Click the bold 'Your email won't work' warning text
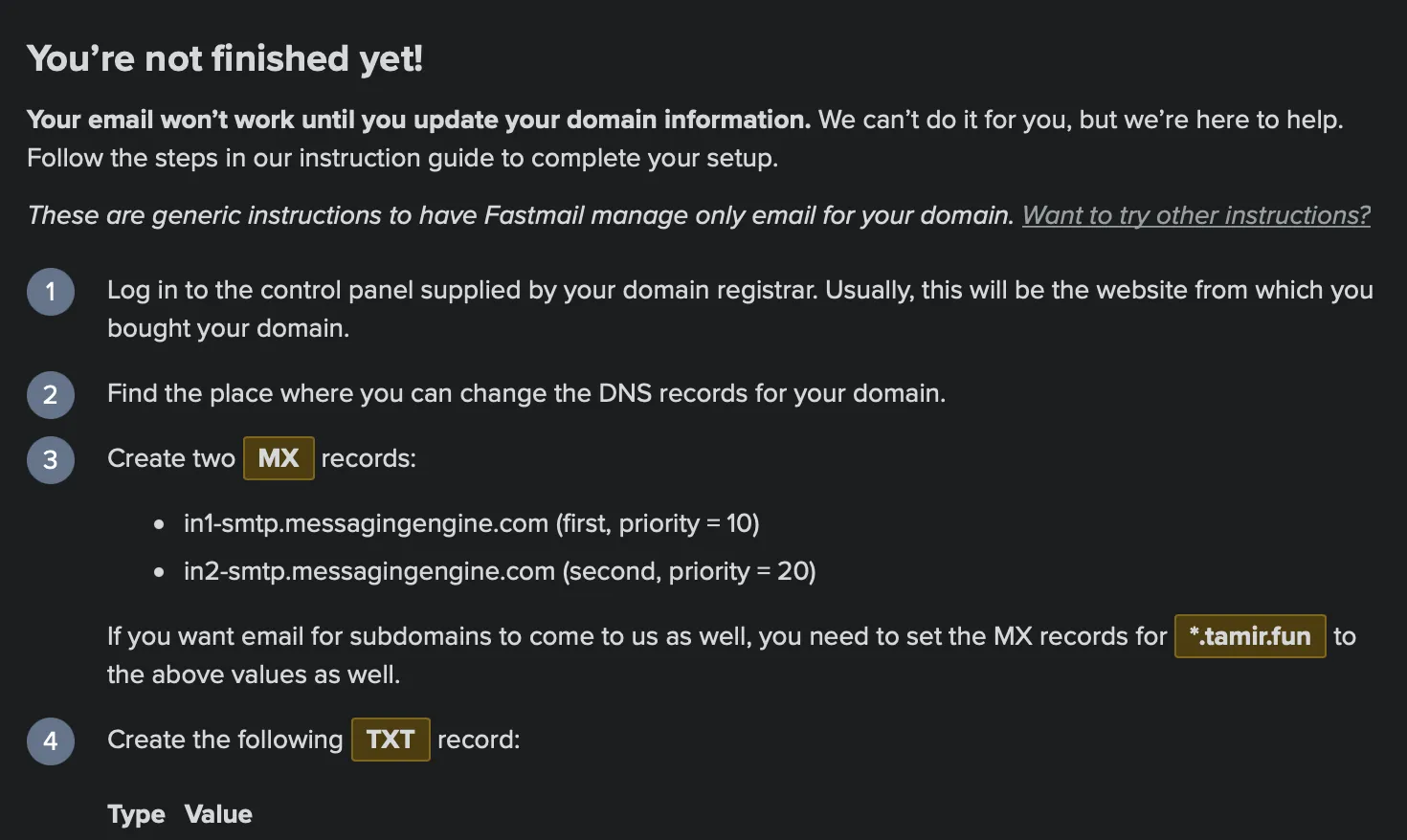 pyautogui.click(x=418, y=120)
